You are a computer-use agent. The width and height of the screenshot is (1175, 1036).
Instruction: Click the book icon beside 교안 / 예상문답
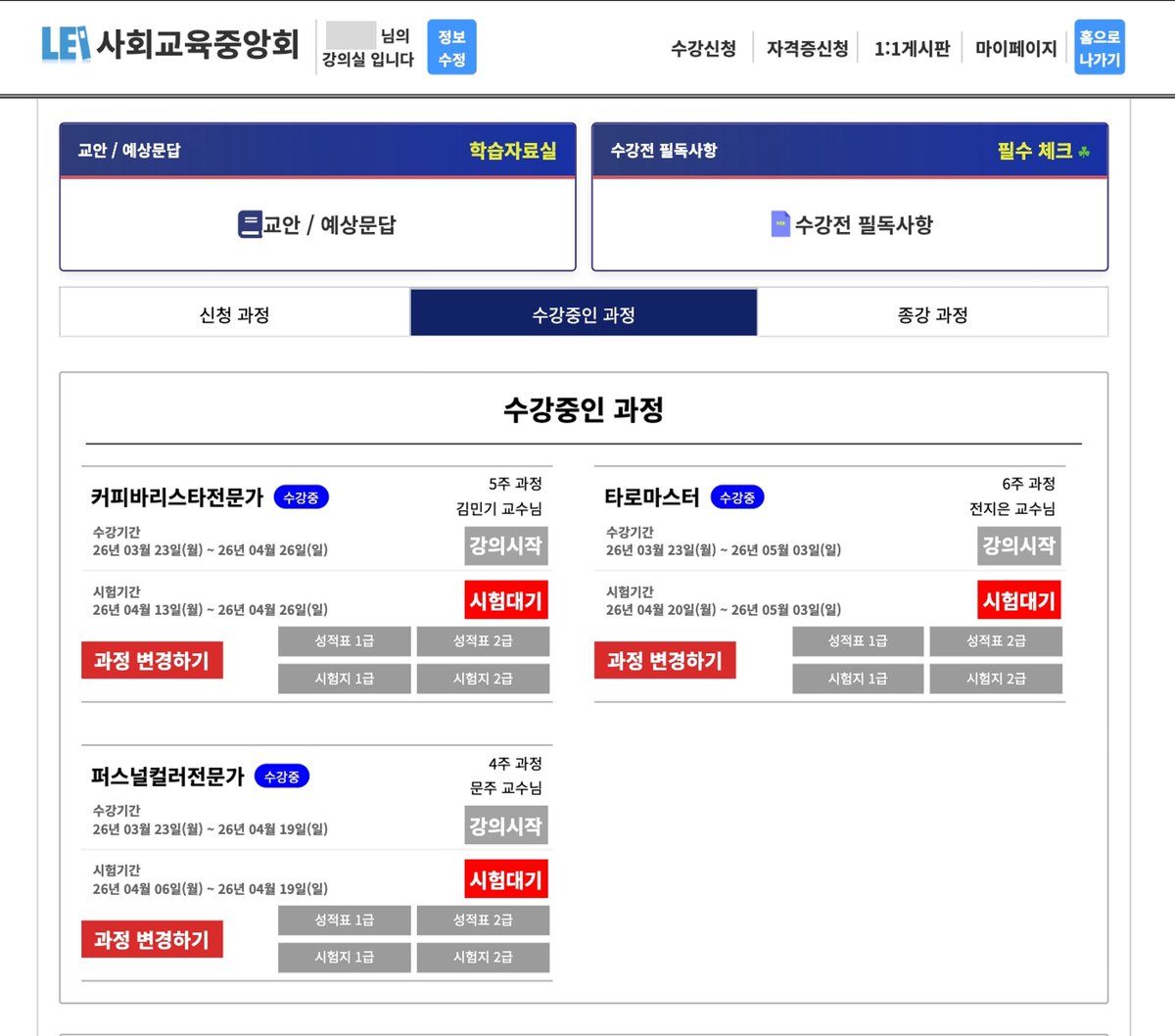[x=250, y=224]
